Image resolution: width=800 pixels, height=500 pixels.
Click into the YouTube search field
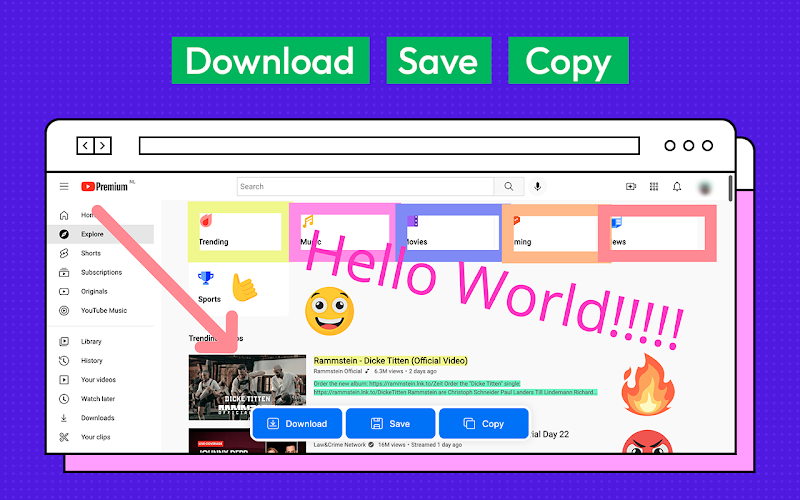coord(365,186)
